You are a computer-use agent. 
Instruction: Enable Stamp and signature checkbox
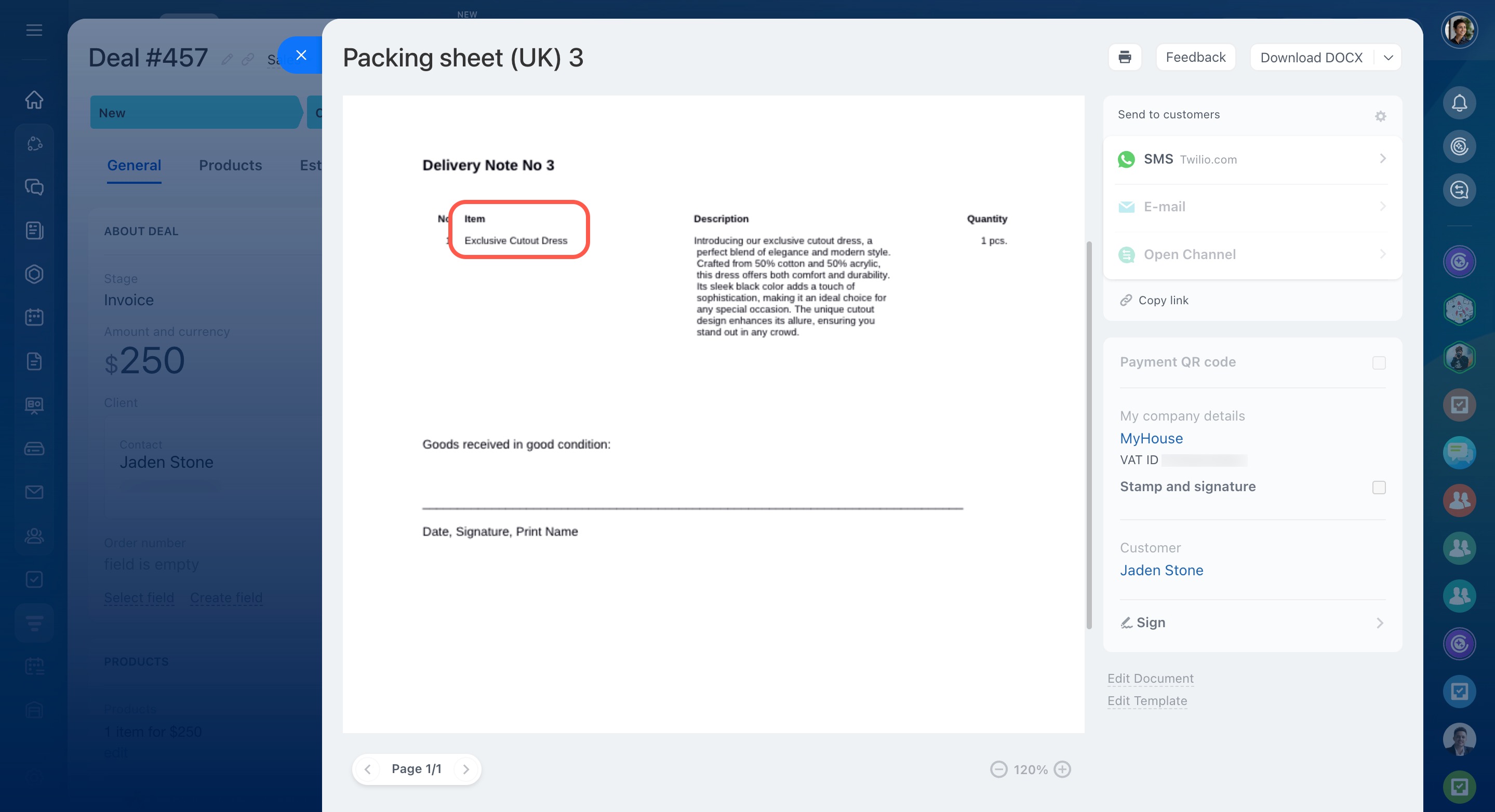coord(1378,487)
